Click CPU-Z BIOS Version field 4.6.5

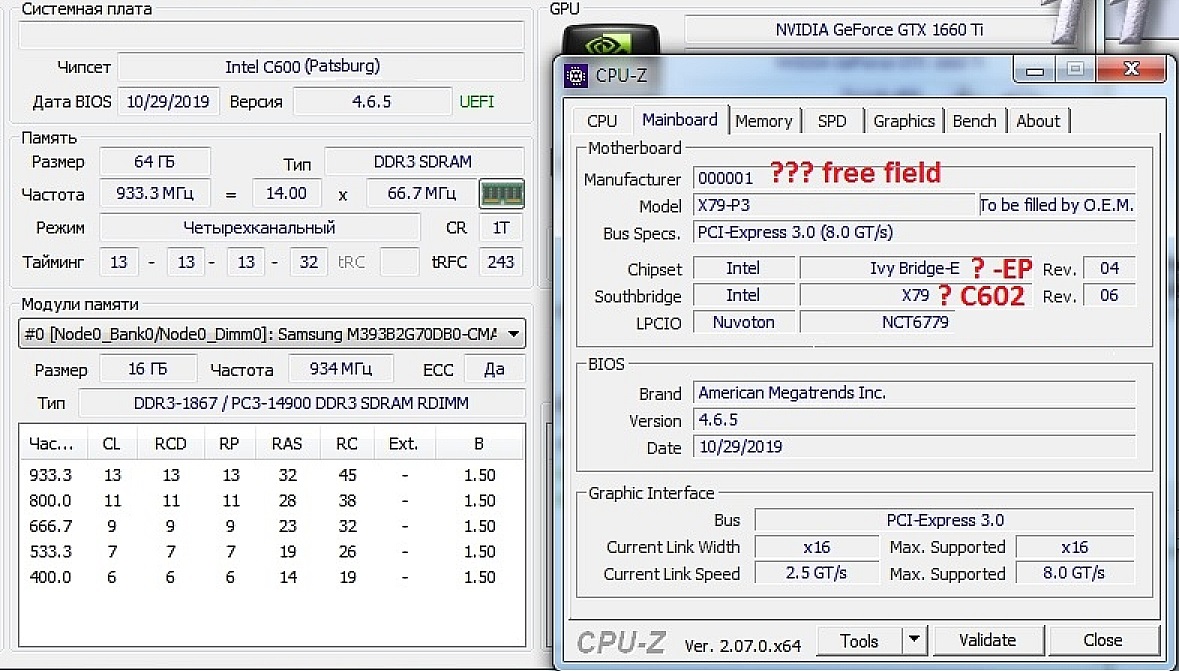pyautogui.click(x=914, y=420)
